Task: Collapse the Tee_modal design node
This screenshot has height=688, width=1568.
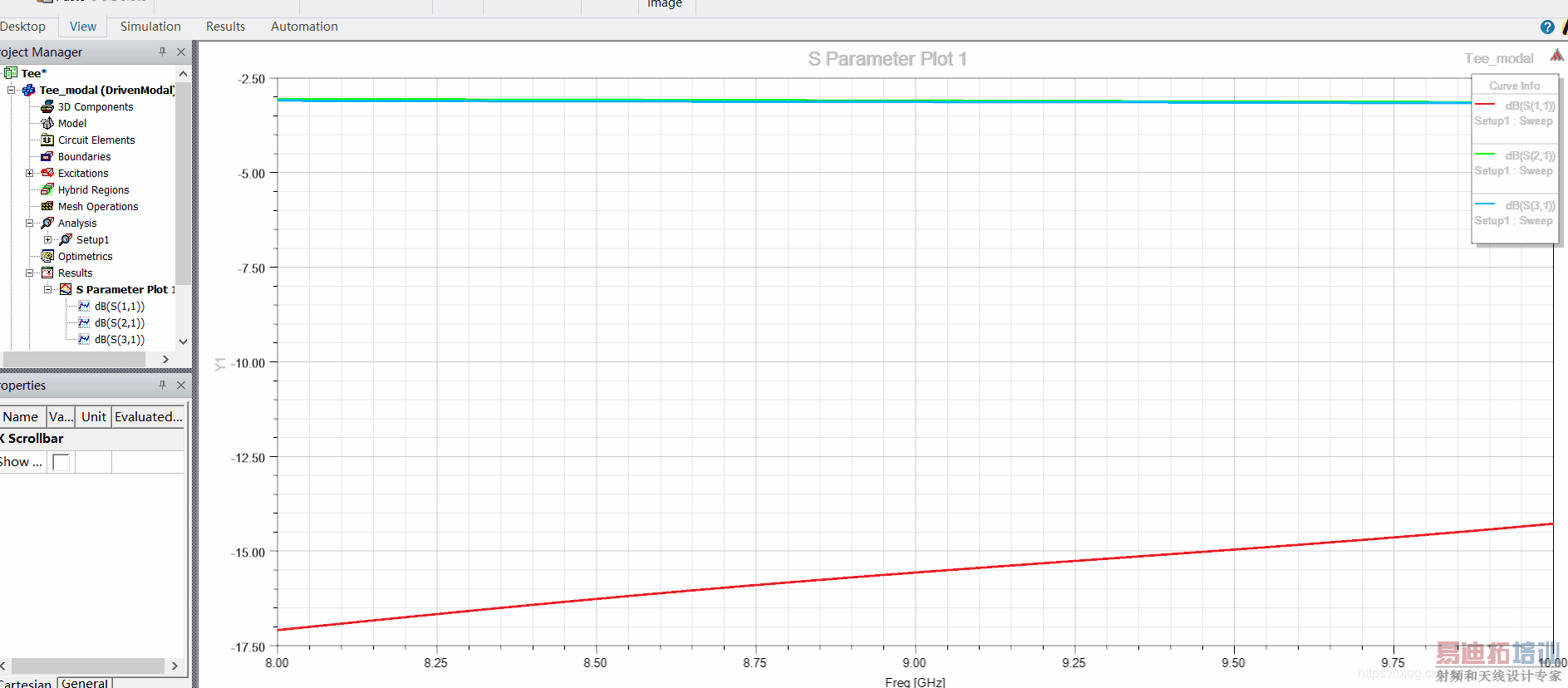Action: (x=12, y=90)
